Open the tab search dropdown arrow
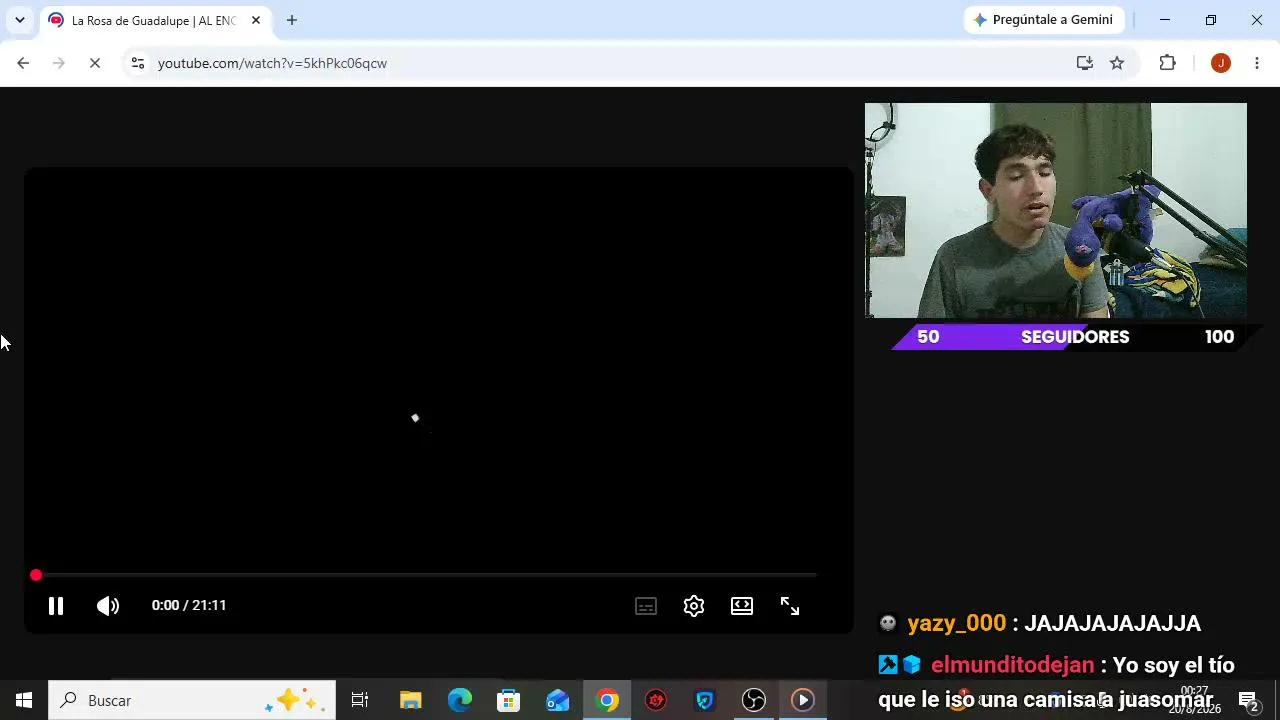1280x720 pixels. click(x=19, y=20)
